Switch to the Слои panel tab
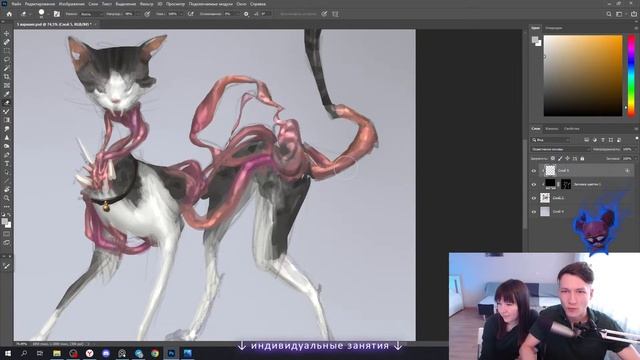 536,129
